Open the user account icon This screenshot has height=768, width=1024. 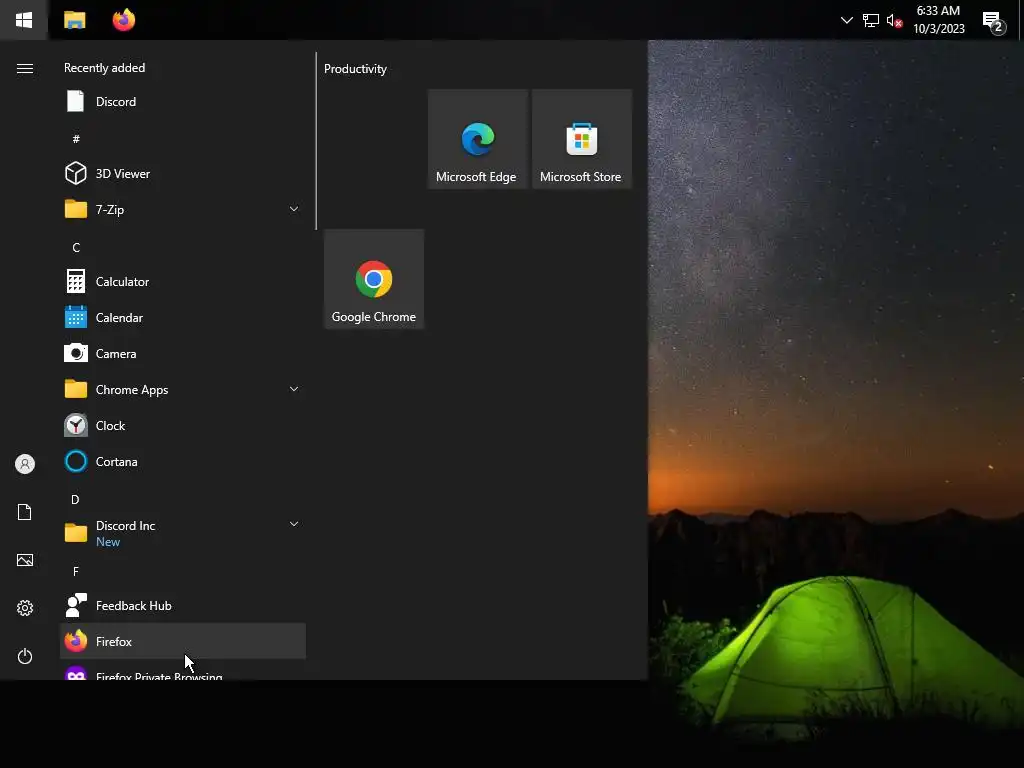pos(25,464)
